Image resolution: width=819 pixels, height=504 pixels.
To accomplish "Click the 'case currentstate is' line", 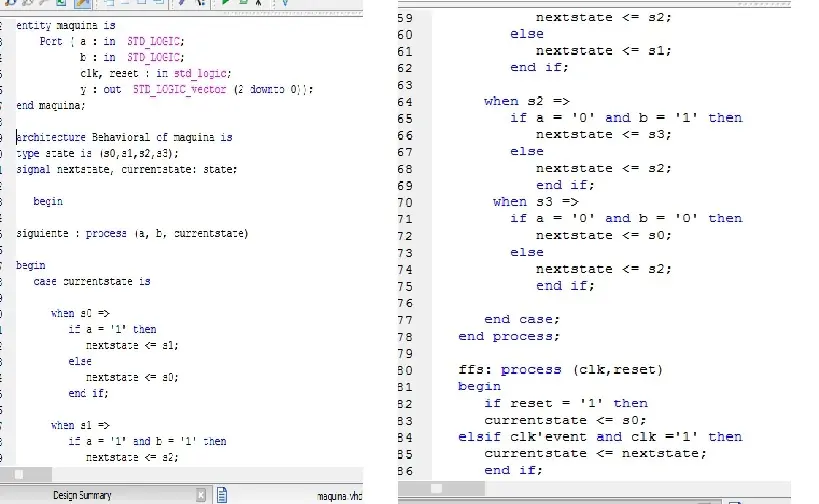I will pyautogui.click(x=92, y=282).
